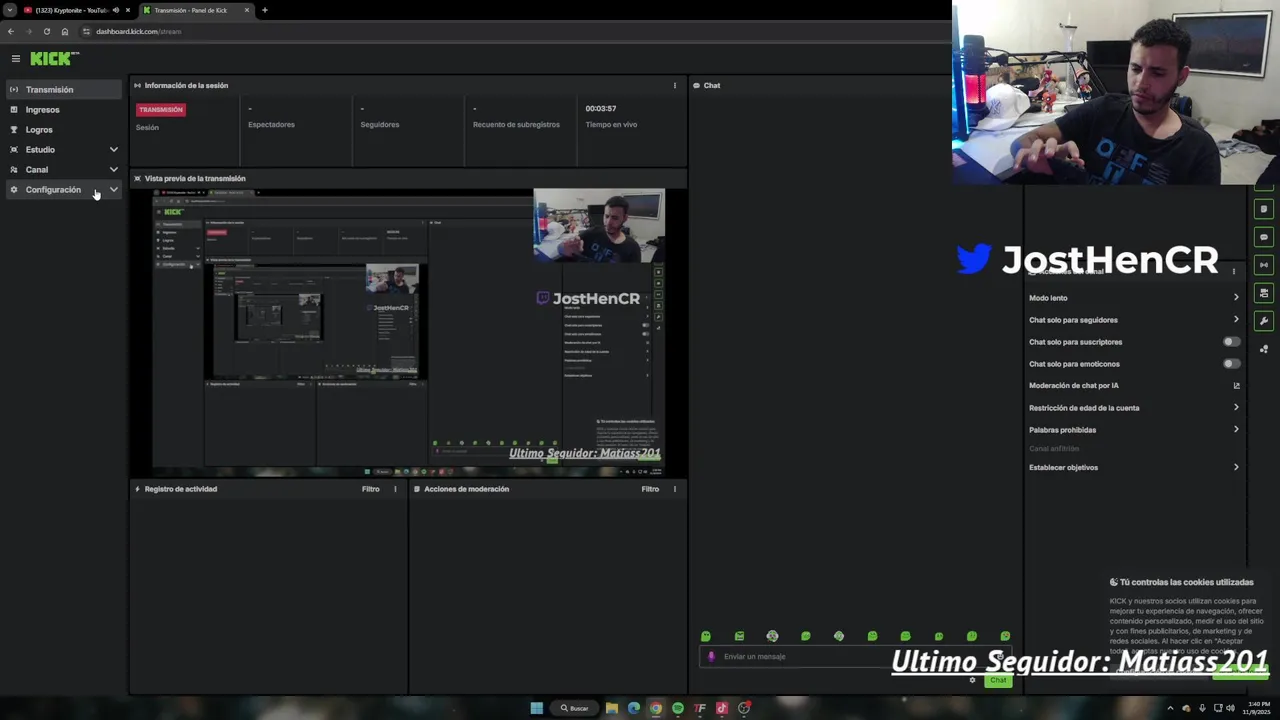Pick the second green emote in chat row
The width and height of the screenshot is (1280, 720).
739,636
